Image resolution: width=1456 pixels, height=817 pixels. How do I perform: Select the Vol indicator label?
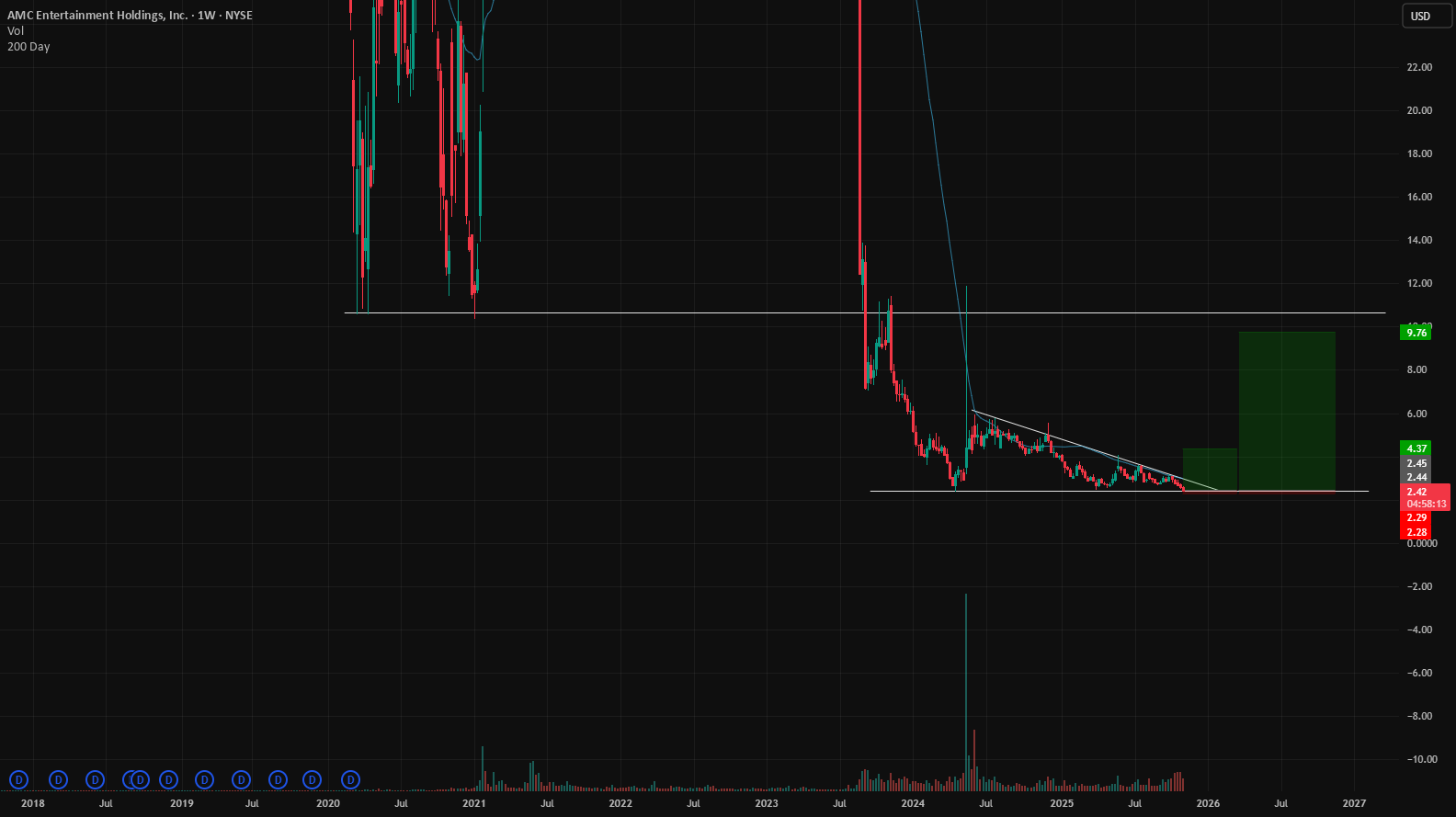pos(16,30)
